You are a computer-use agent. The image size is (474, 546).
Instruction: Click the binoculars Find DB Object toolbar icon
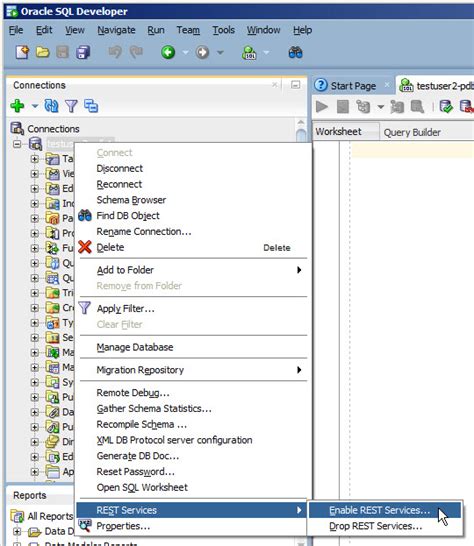tap(295, 53)
